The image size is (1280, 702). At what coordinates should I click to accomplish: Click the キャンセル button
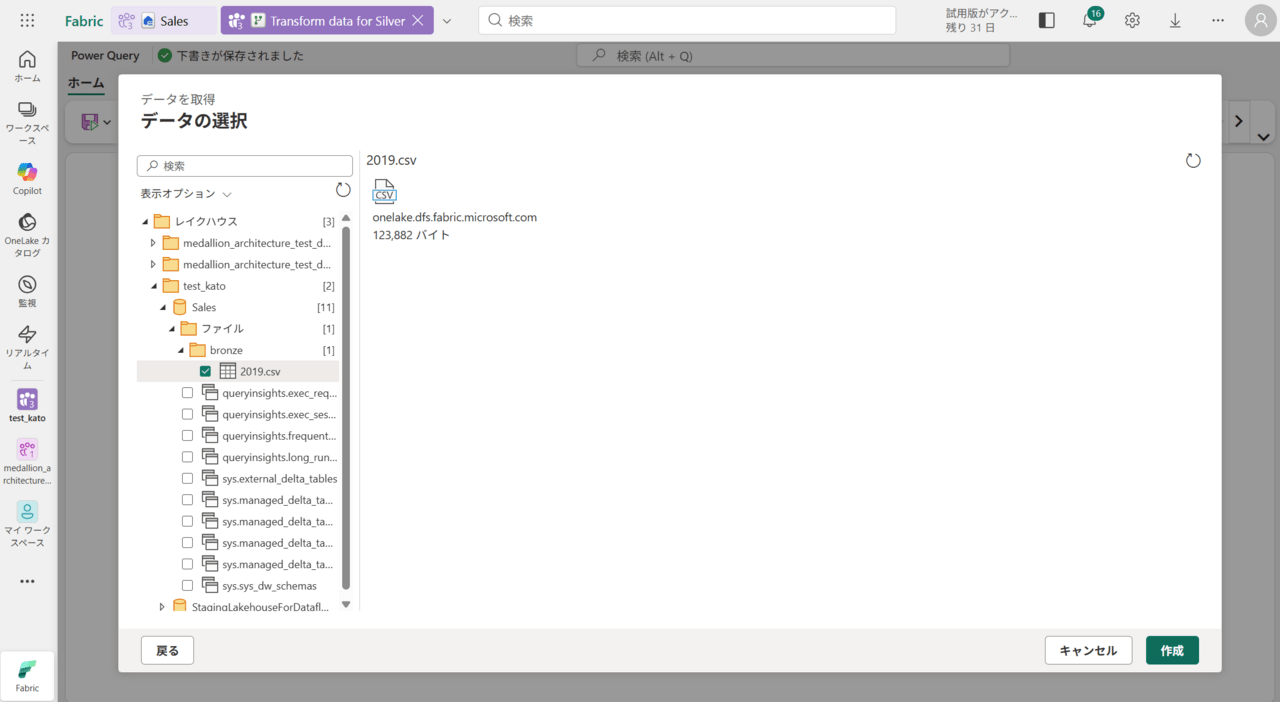(x=1088, y=650)
